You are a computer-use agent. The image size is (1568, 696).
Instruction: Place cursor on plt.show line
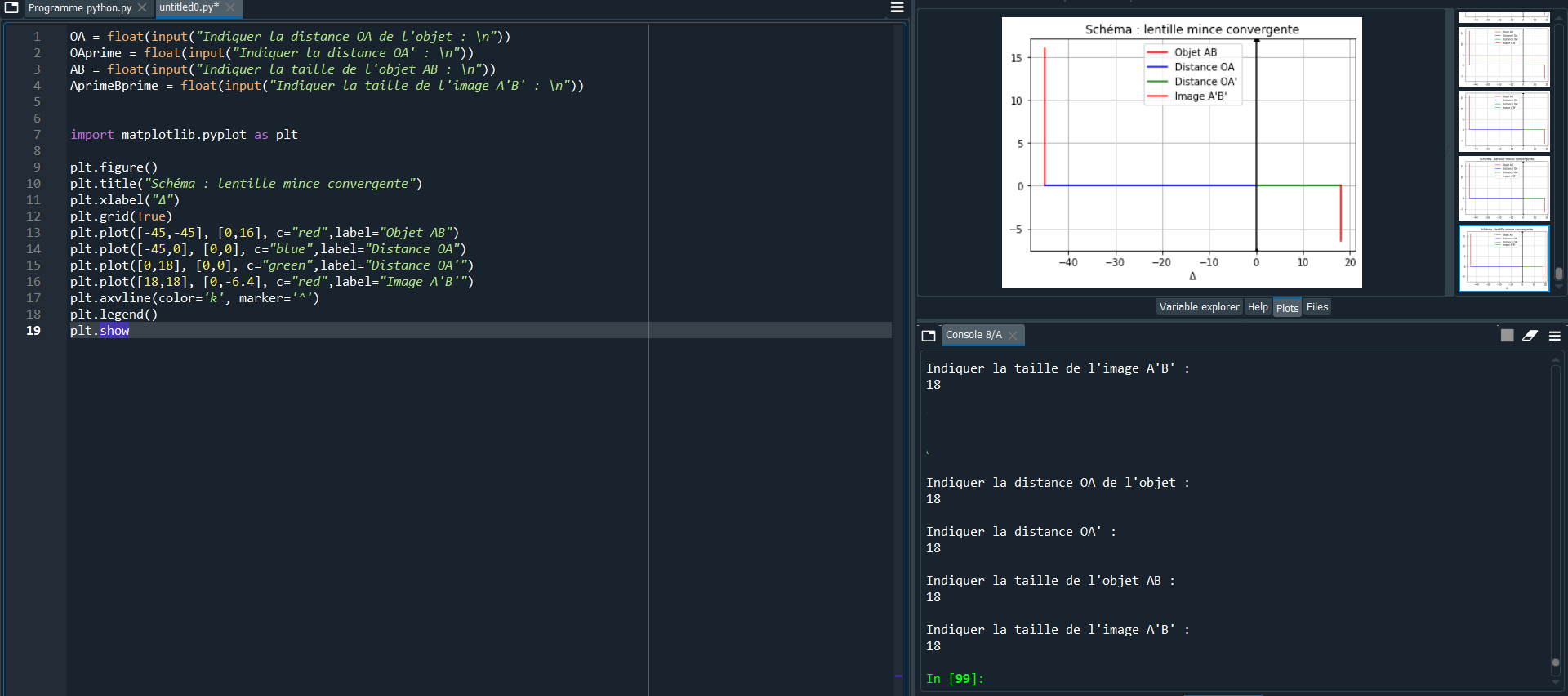[100, 331]
